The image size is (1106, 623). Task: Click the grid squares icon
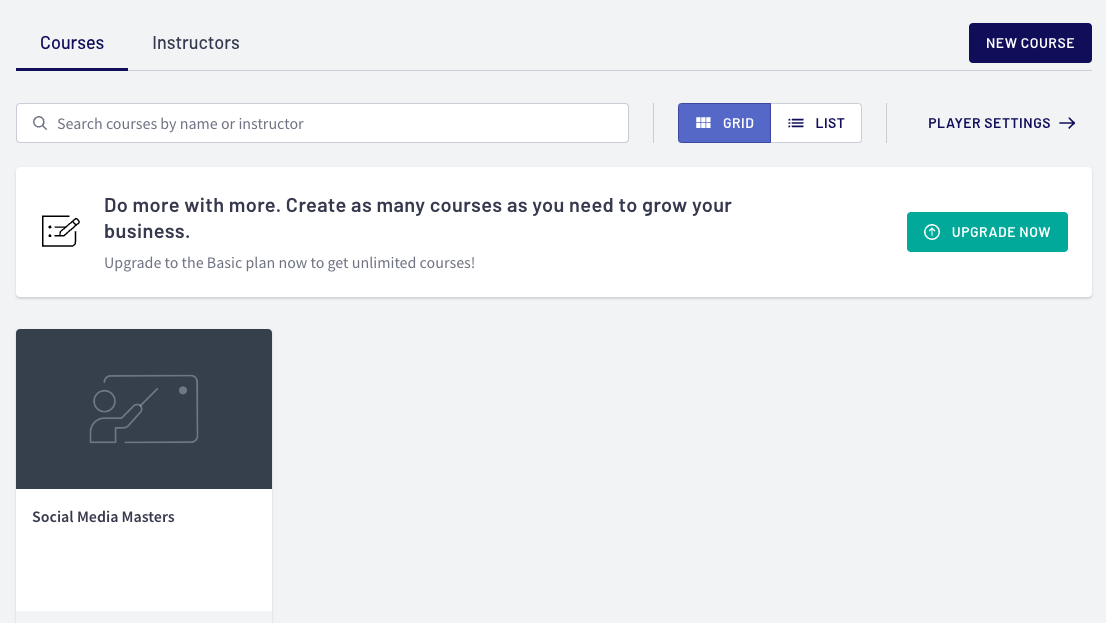(703, 123)
